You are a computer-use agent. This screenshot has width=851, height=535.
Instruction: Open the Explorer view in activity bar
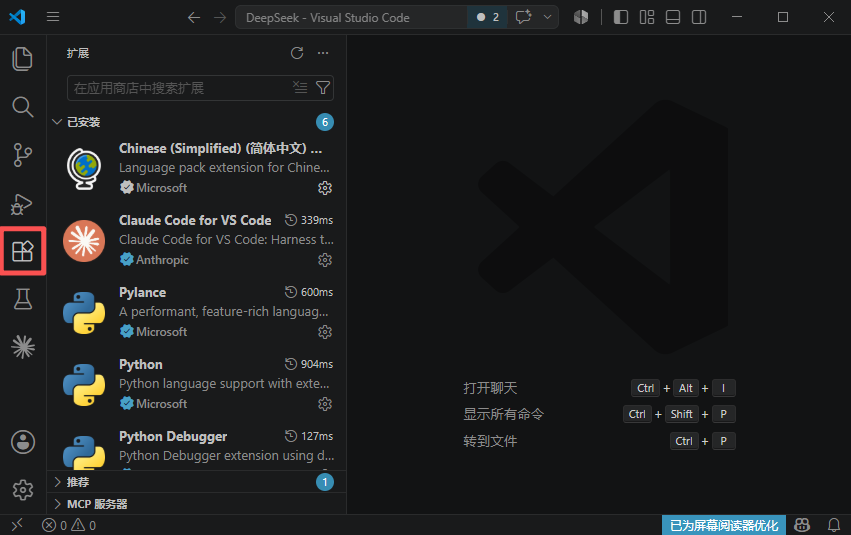[x=23, y=59]
